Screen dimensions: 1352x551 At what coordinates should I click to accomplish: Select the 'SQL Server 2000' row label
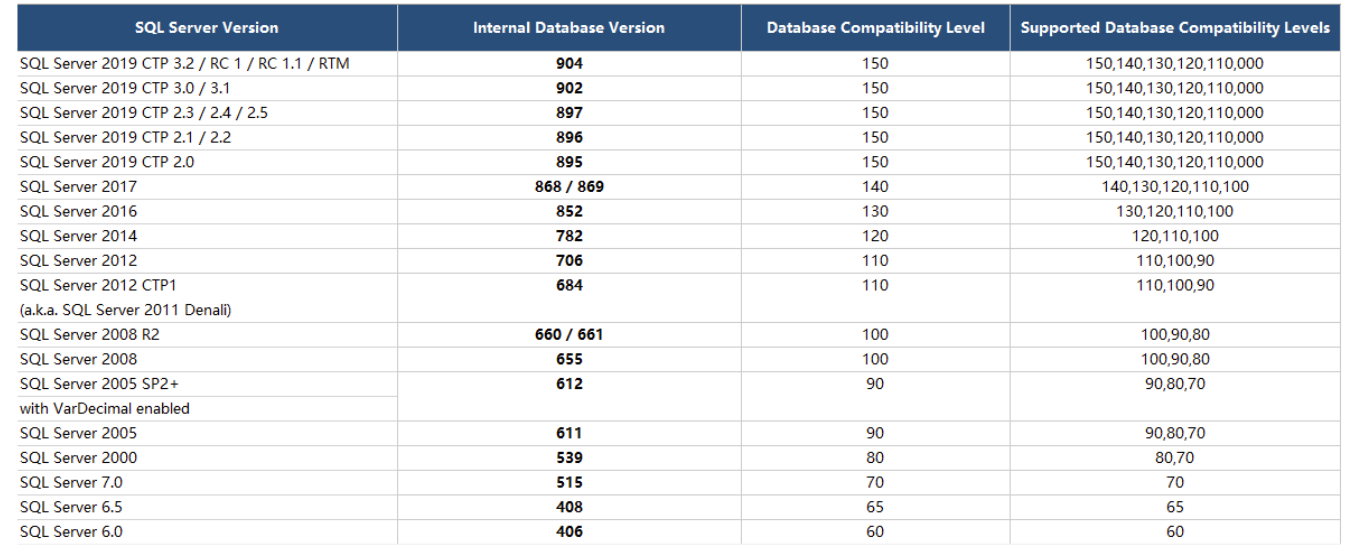[78, 458]
